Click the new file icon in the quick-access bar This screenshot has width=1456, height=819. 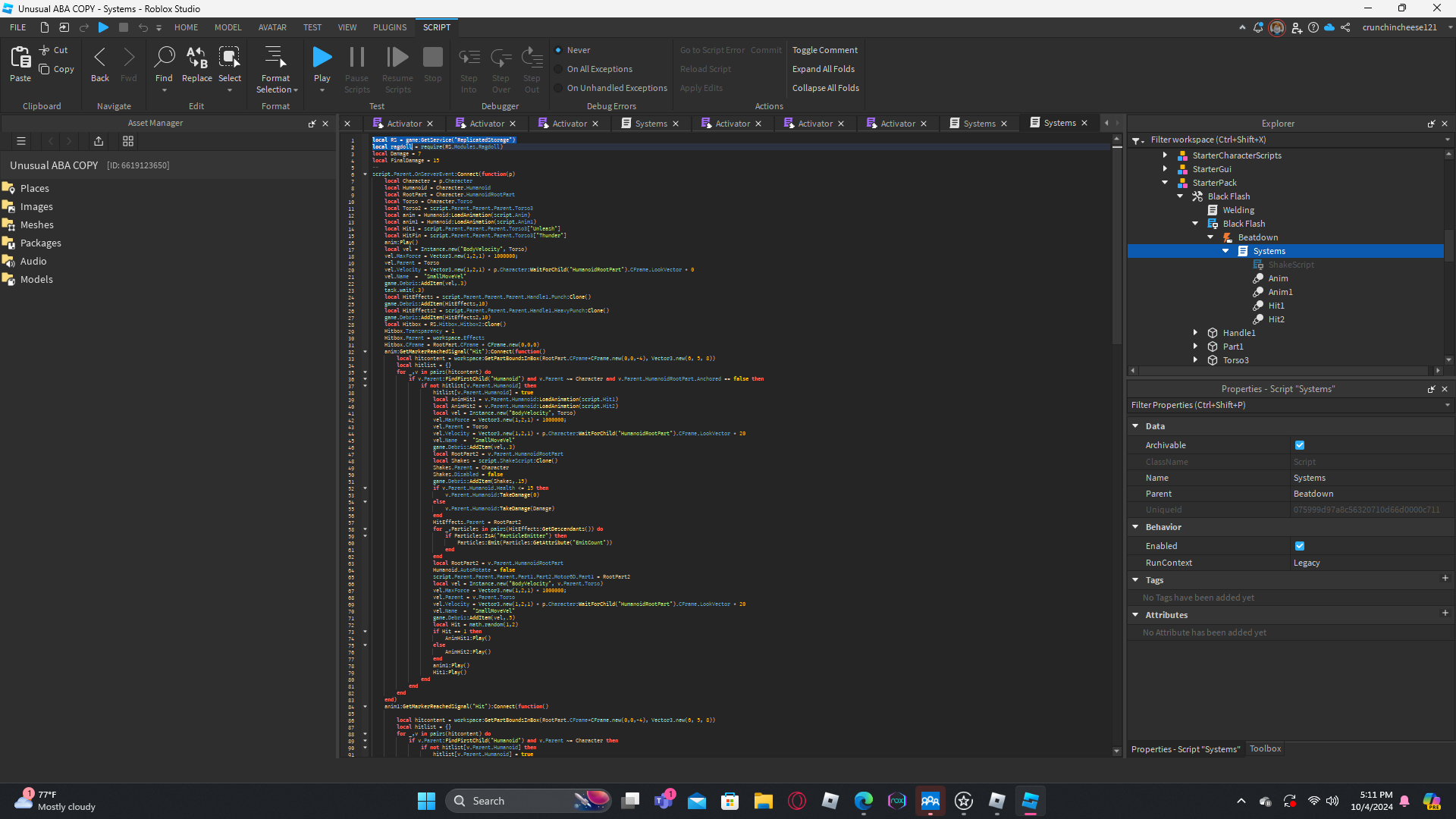pos(45,27)
